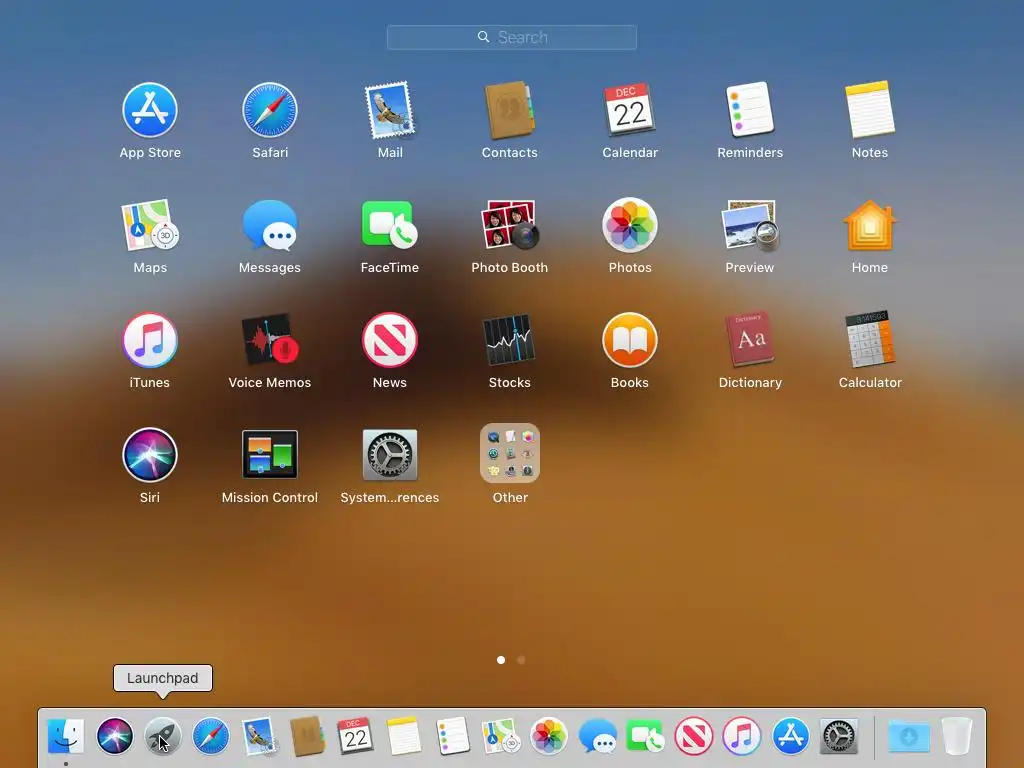Open Mail in the Launchpad grid
This screenshot has height=768, width=1024.
(x=390, y=110)
